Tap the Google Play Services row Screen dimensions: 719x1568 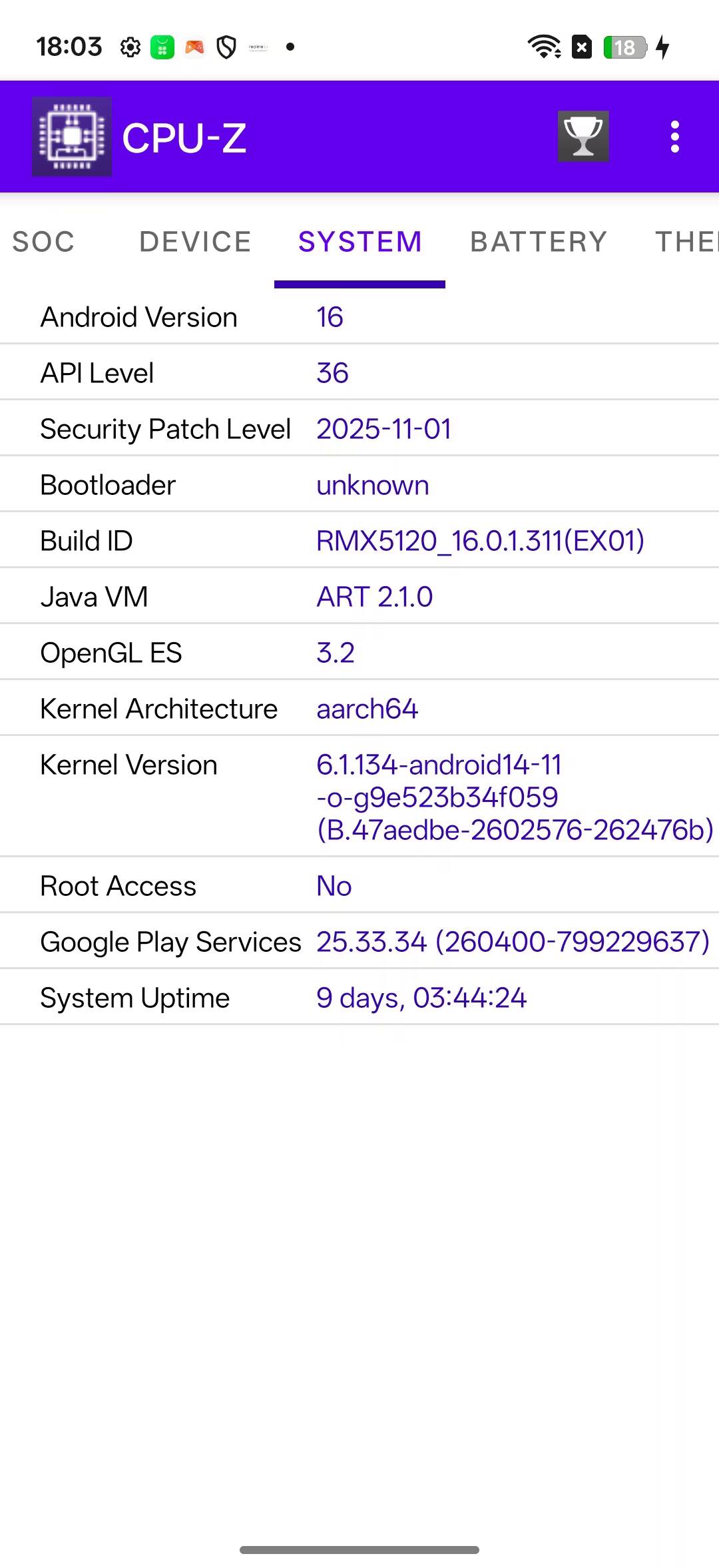coord(359,942)
